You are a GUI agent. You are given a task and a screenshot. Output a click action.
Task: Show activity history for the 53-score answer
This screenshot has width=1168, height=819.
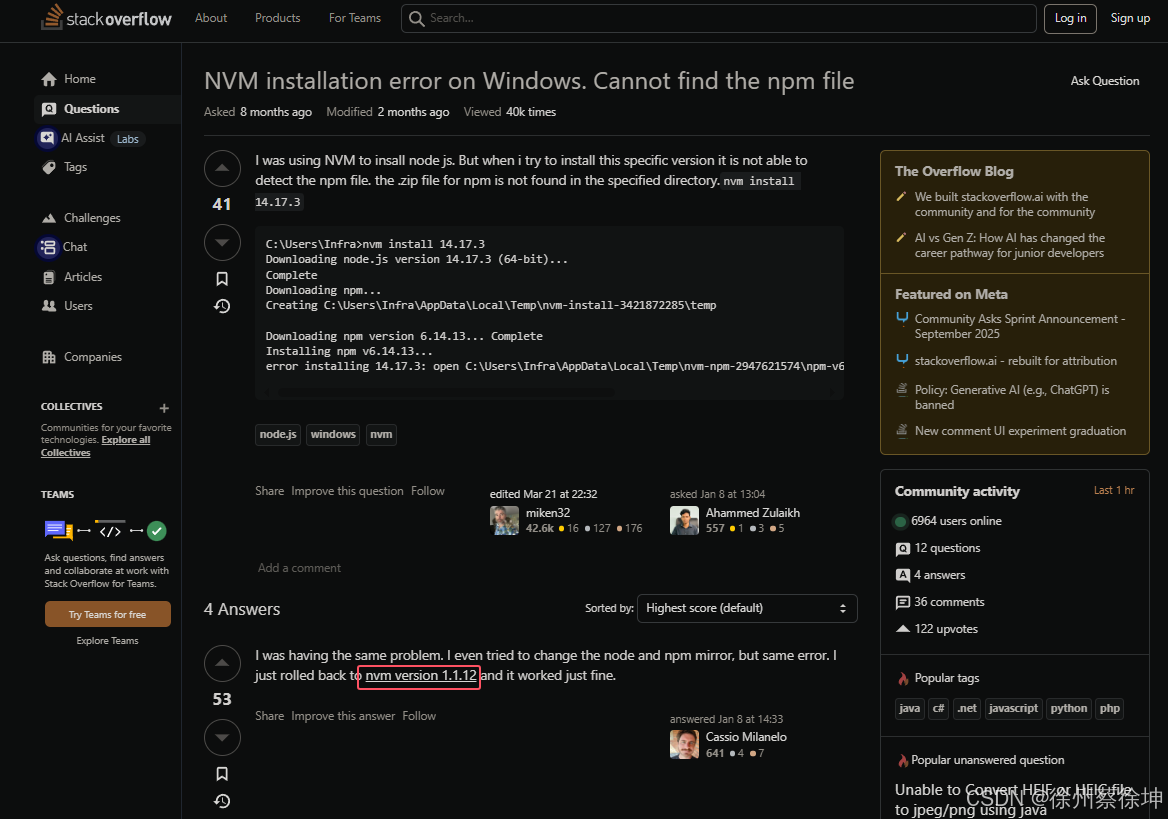tap(222, 801)
